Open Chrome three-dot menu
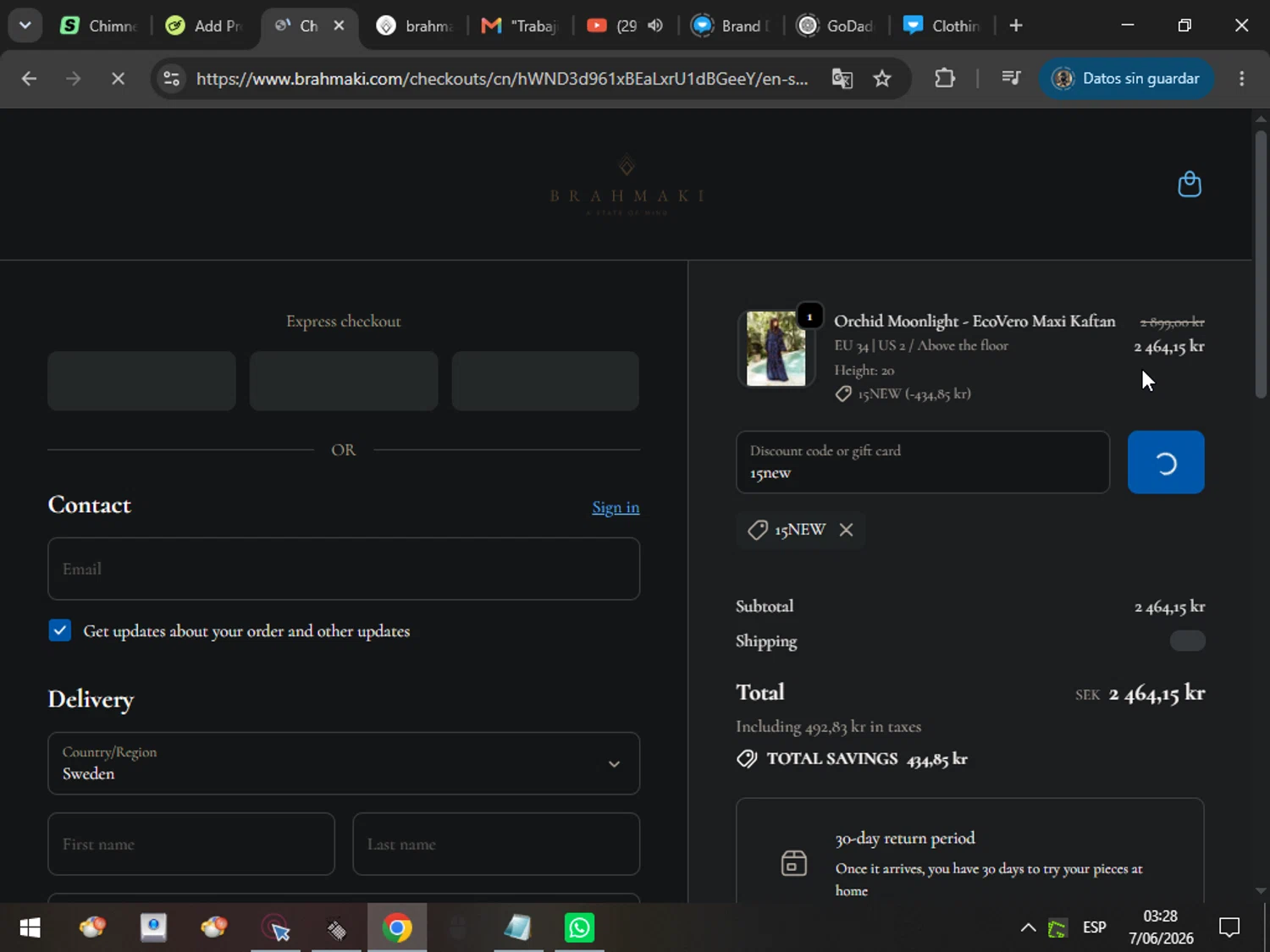The image size is (1270, 952). click(x=1241, y=79)
